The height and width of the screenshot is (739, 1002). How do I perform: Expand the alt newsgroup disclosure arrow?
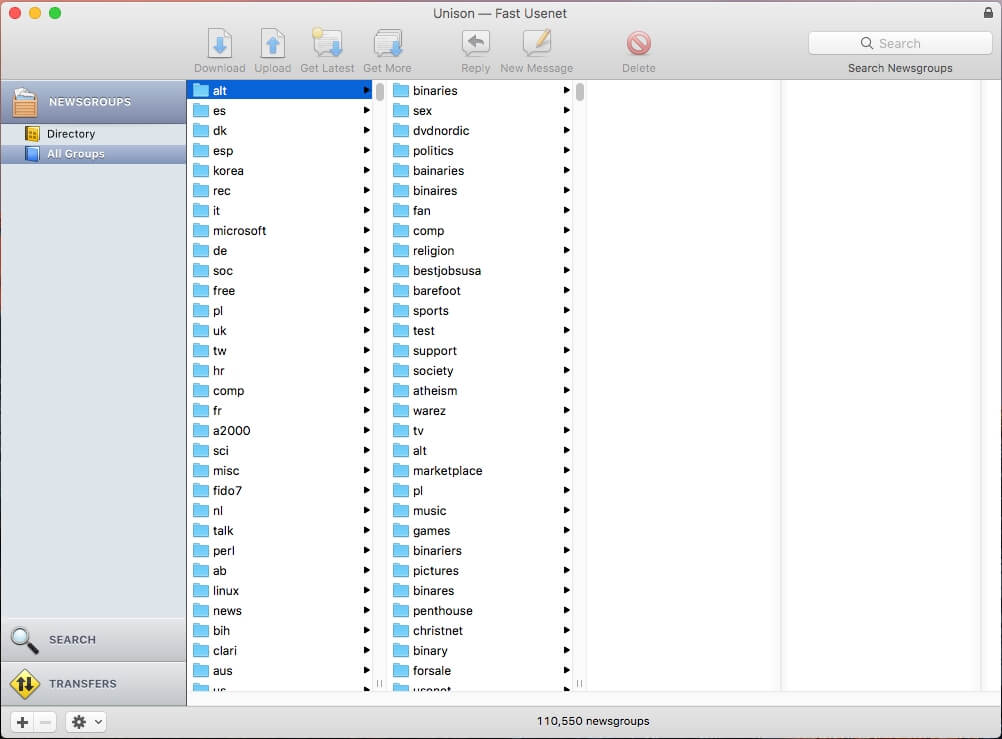(368, 90)
